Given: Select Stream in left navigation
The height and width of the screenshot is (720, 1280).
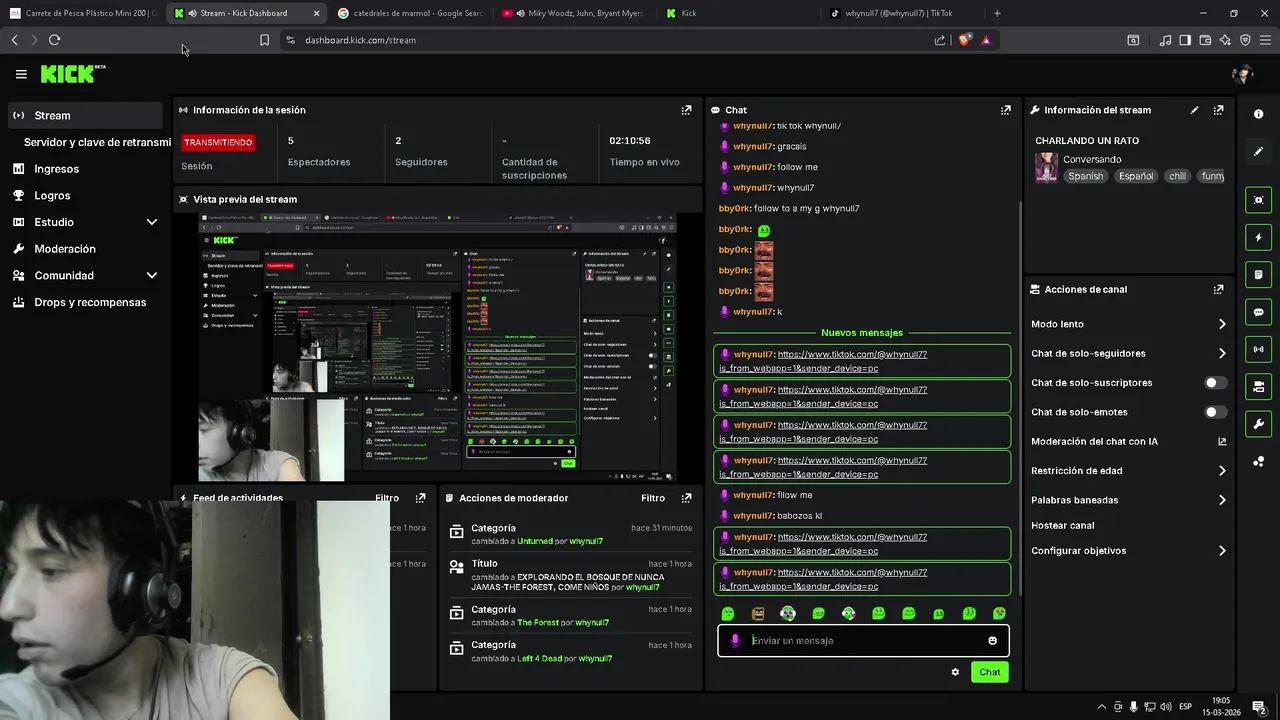Looking at the screenshot, I should point(86,115).
